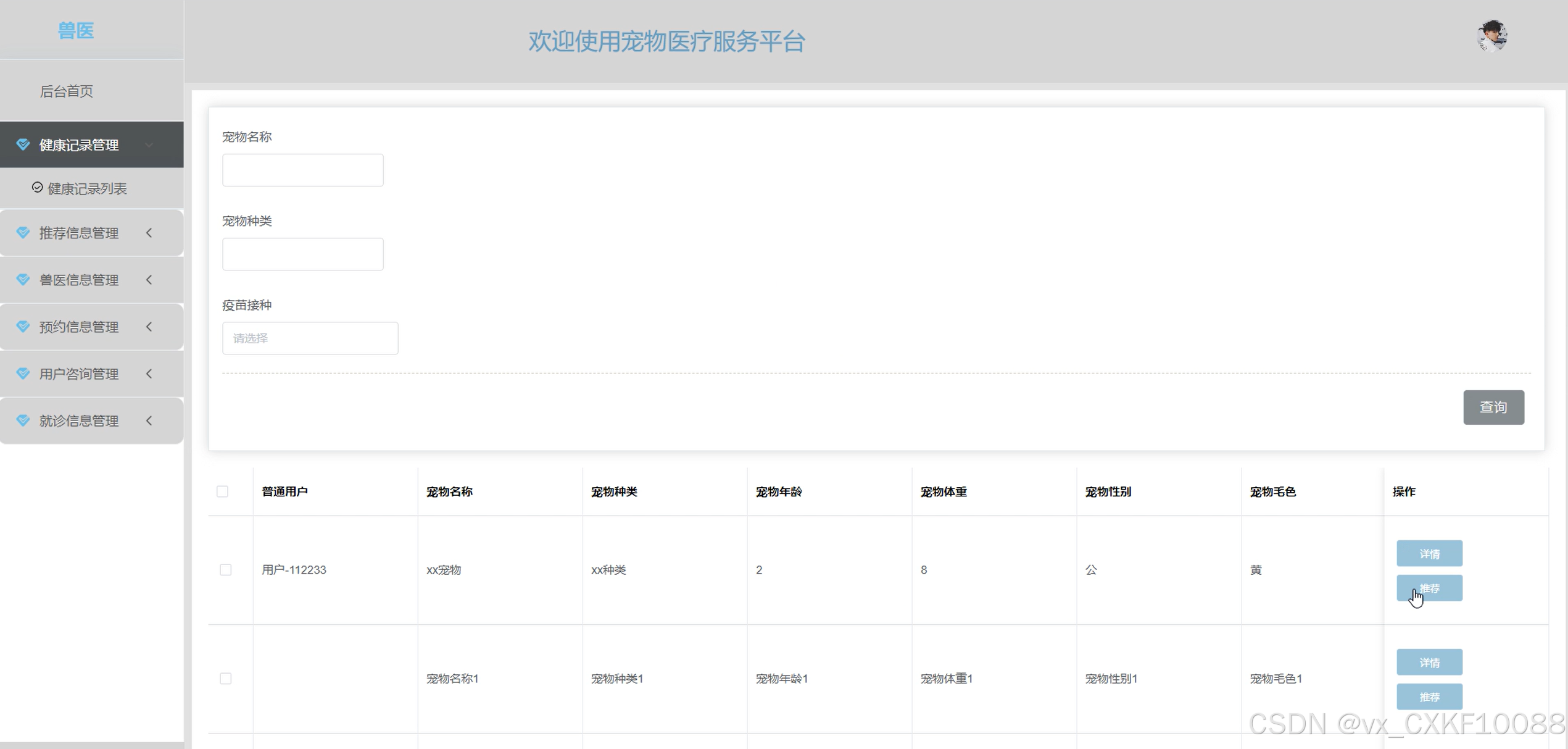1568x749 pixels.
Task: Click diamond icon beside 健康记录管理
Action: pyautogui.click(x=23, y=144)
